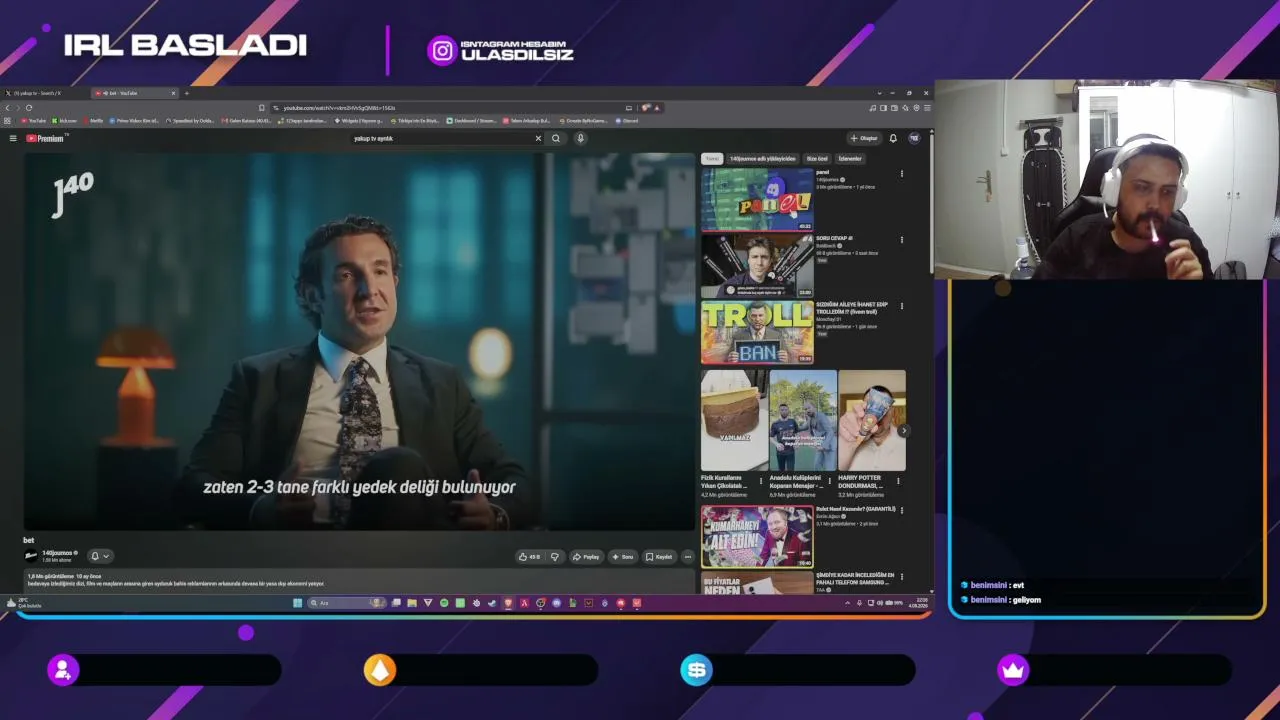Open the TROLL BAN video thumbnail
The image size is (1280, 720).
757,332
